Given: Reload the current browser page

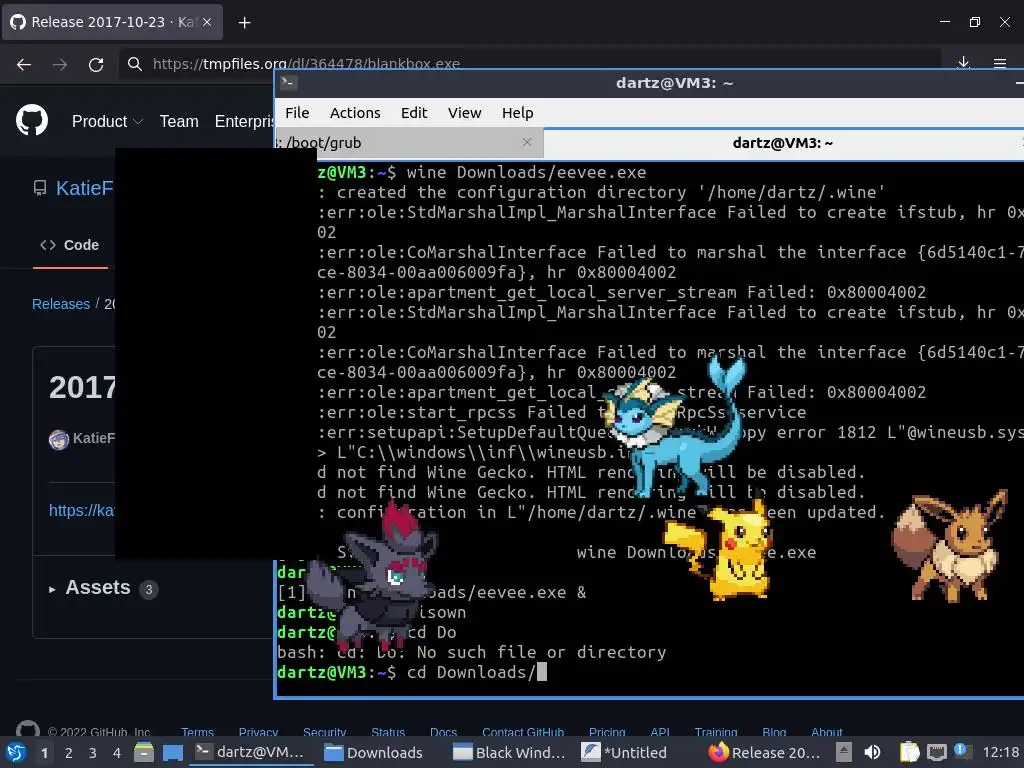Looking at the screenshot, I should tap(96, 64).
